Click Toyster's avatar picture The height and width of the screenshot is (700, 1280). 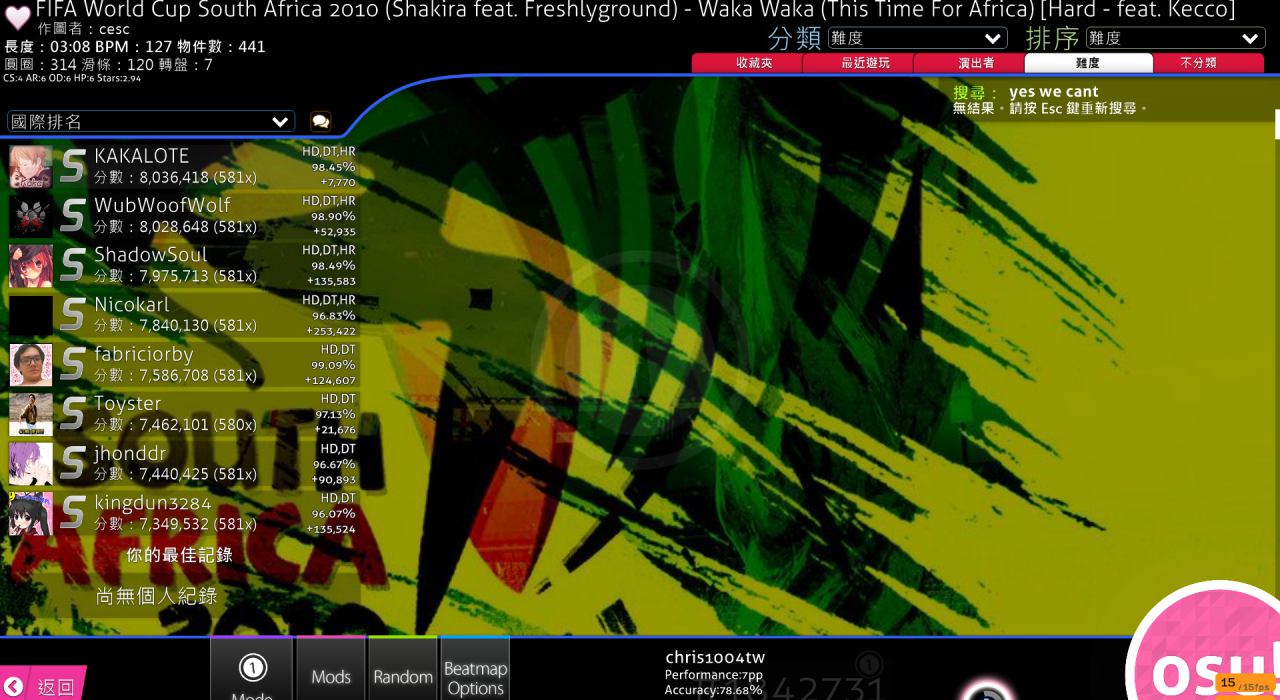click(31, 414)
